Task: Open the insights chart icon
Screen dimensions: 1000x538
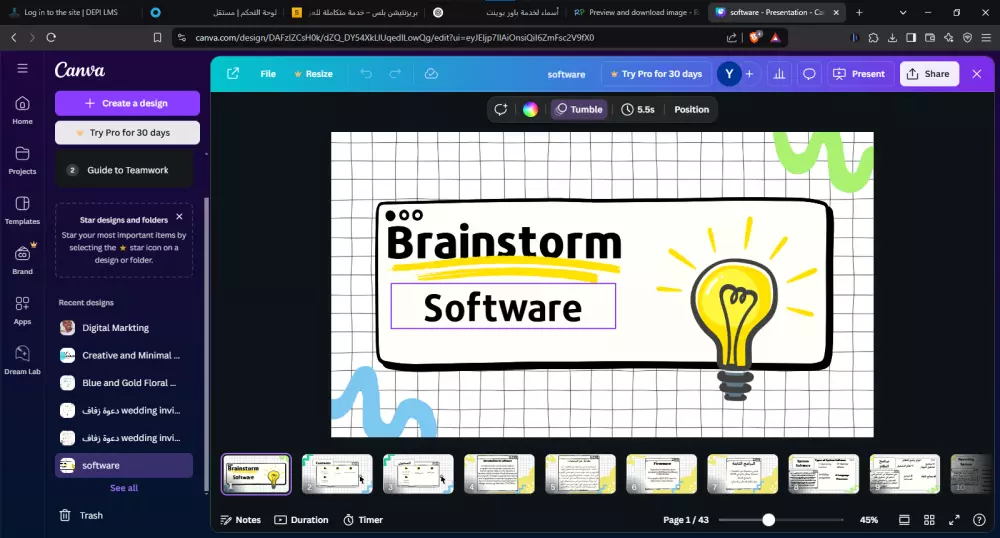Action: (779, 74)
